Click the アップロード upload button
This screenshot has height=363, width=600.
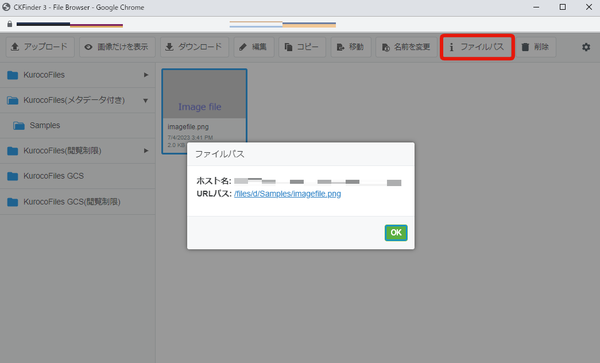point(40,47)
